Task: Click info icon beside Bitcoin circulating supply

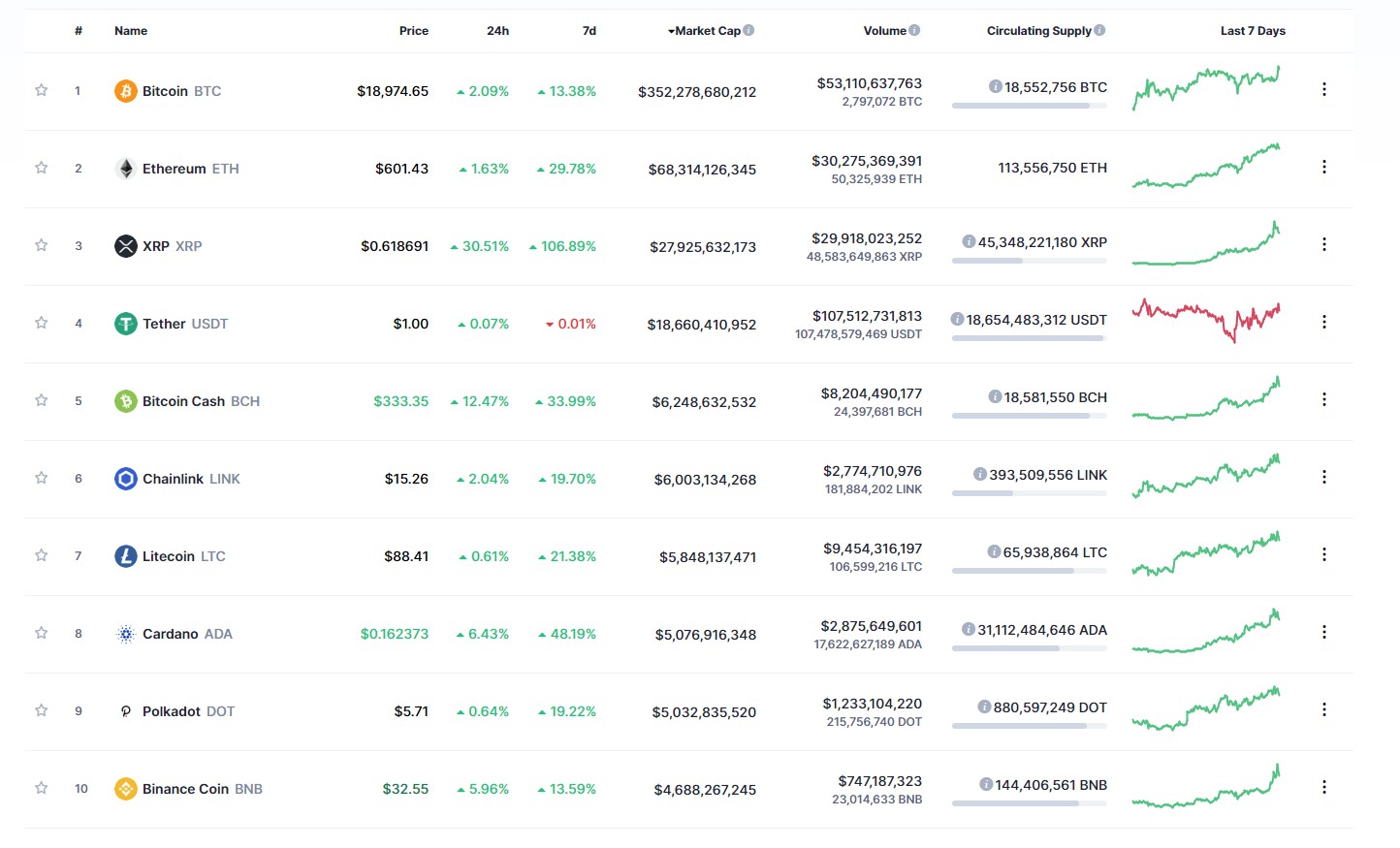Action: pos(995,86)
